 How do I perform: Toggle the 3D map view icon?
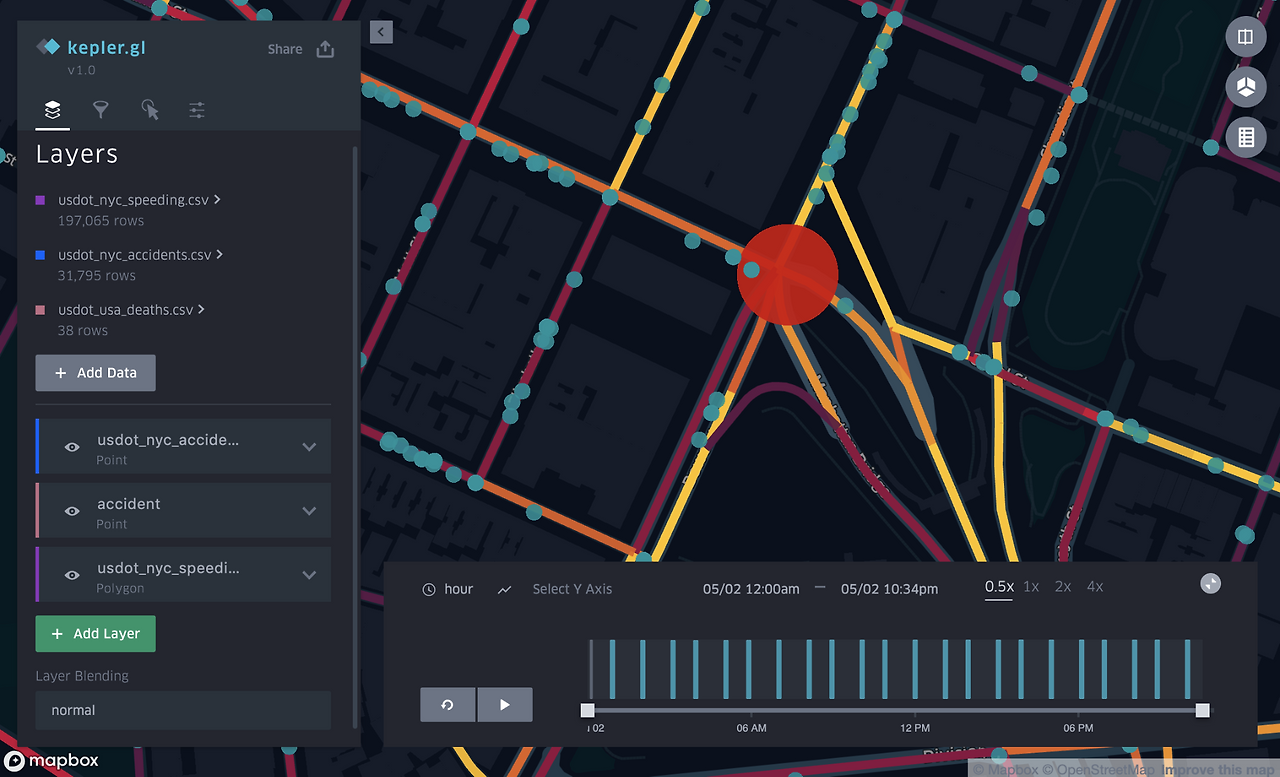1246,87
